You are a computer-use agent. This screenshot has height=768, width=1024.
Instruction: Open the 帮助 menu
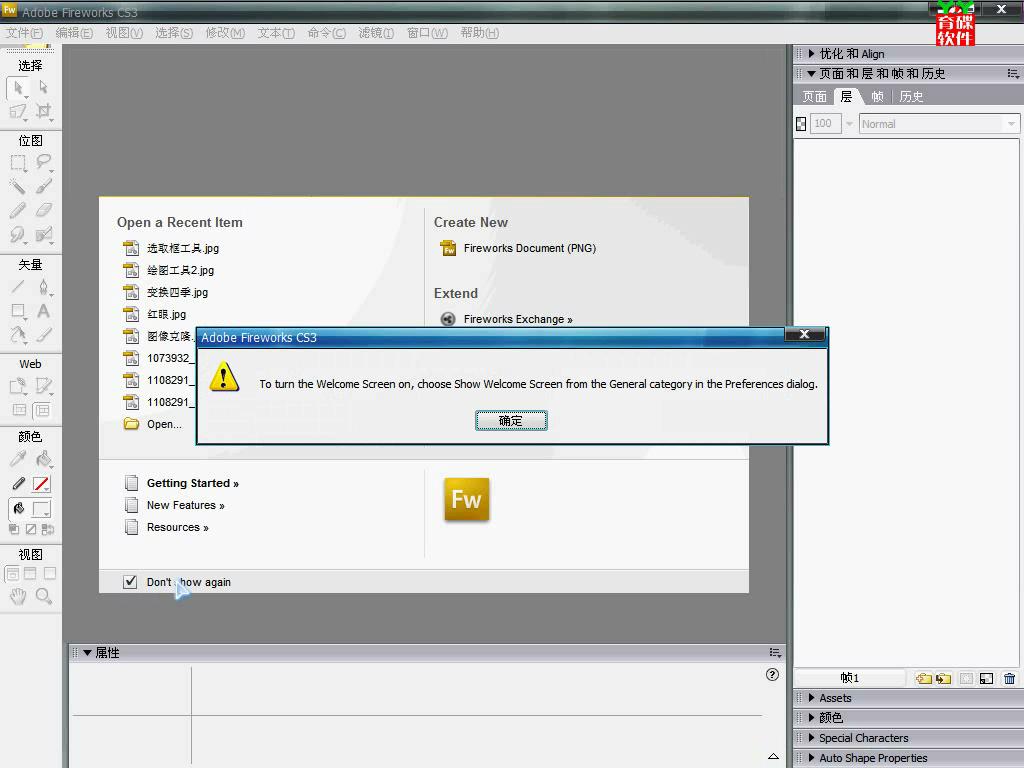[479, 33]
